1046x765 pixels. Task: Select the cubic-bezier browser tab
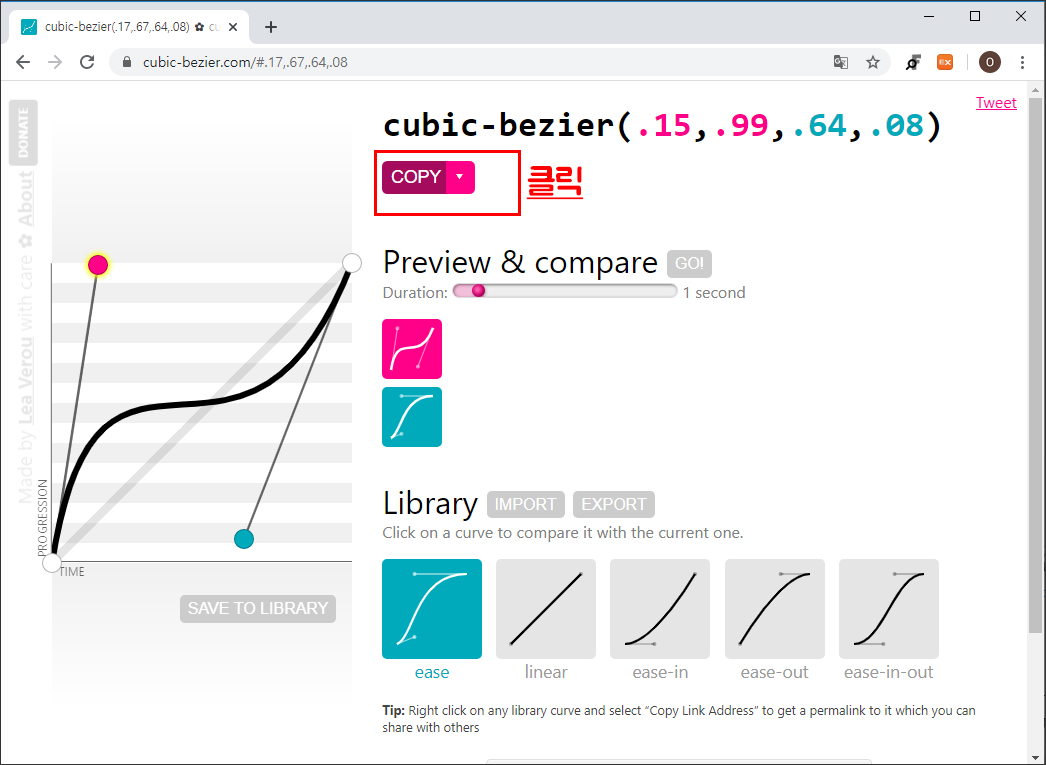128,27
